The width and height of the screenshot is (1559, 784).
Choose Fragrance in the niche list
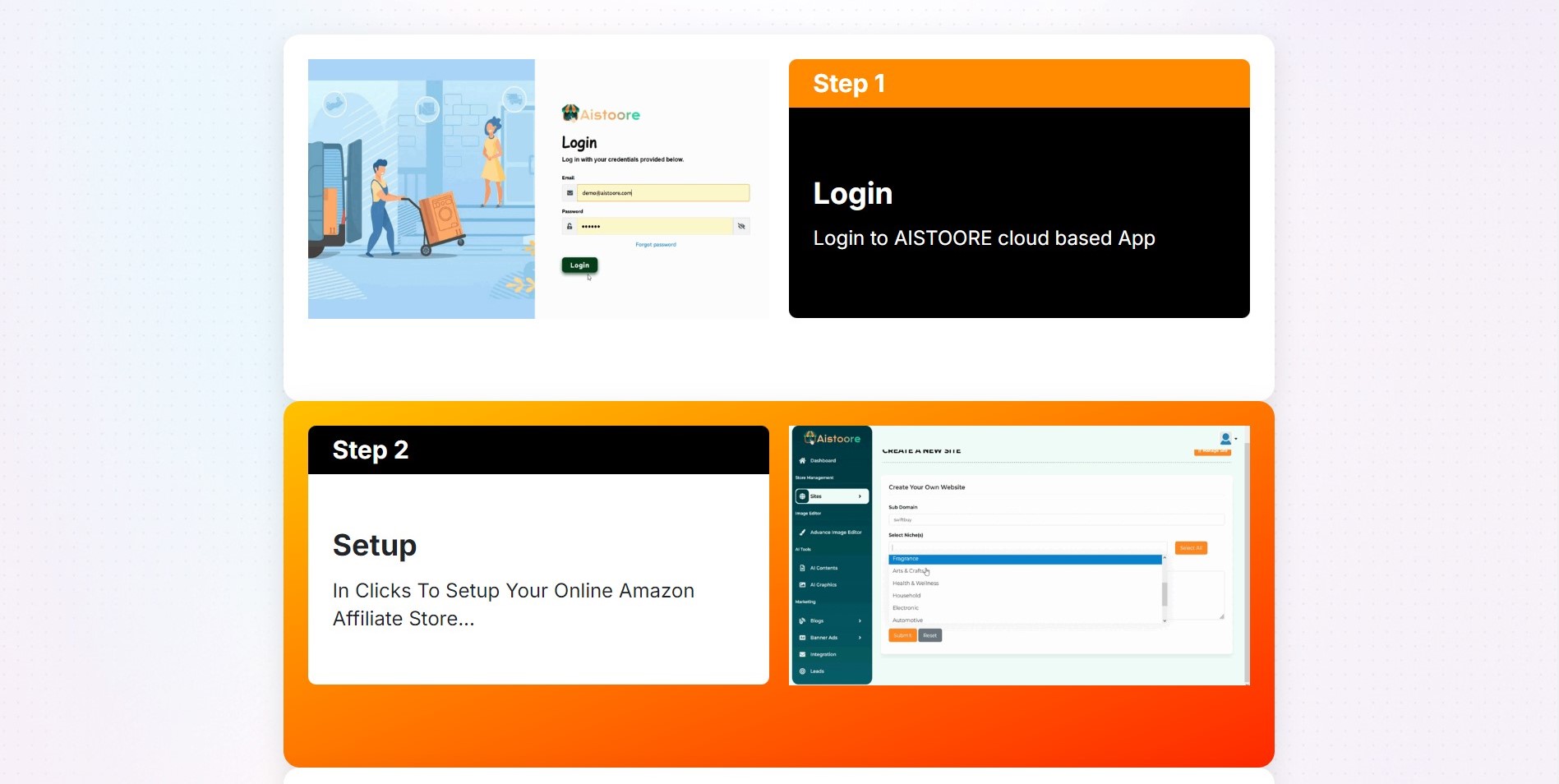(1025, 559)
